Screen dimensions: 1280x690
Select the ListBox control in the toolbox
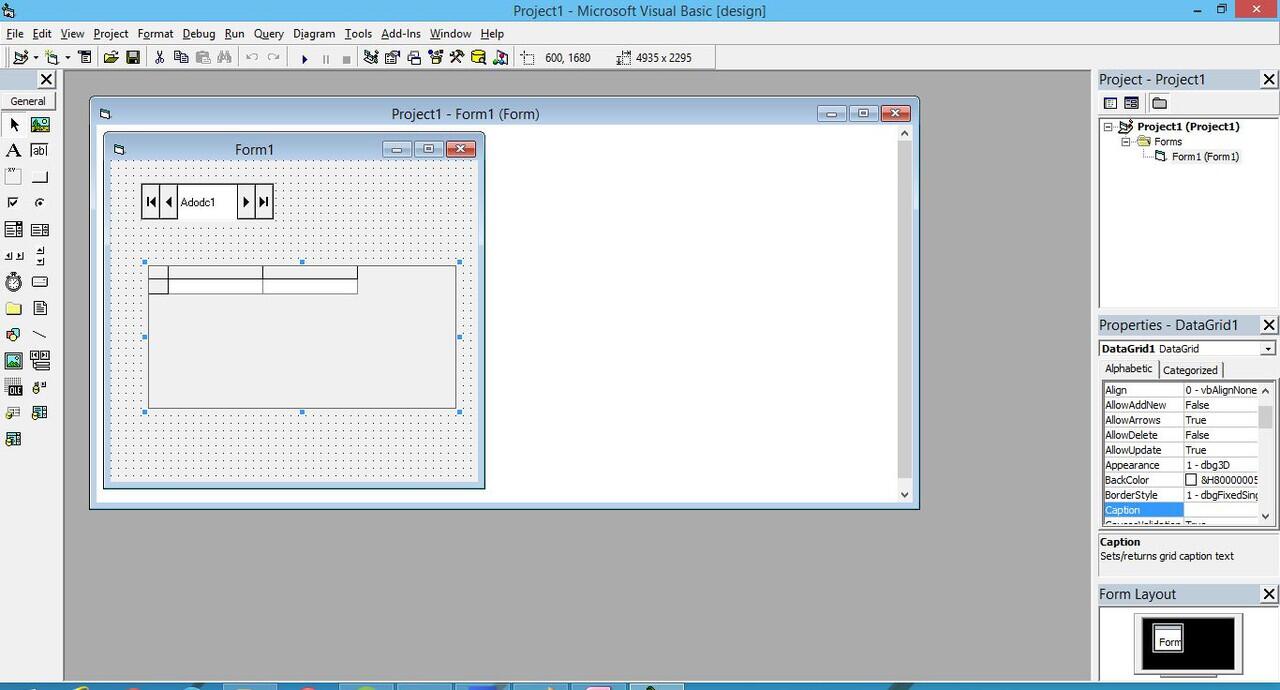pos(40,230)
